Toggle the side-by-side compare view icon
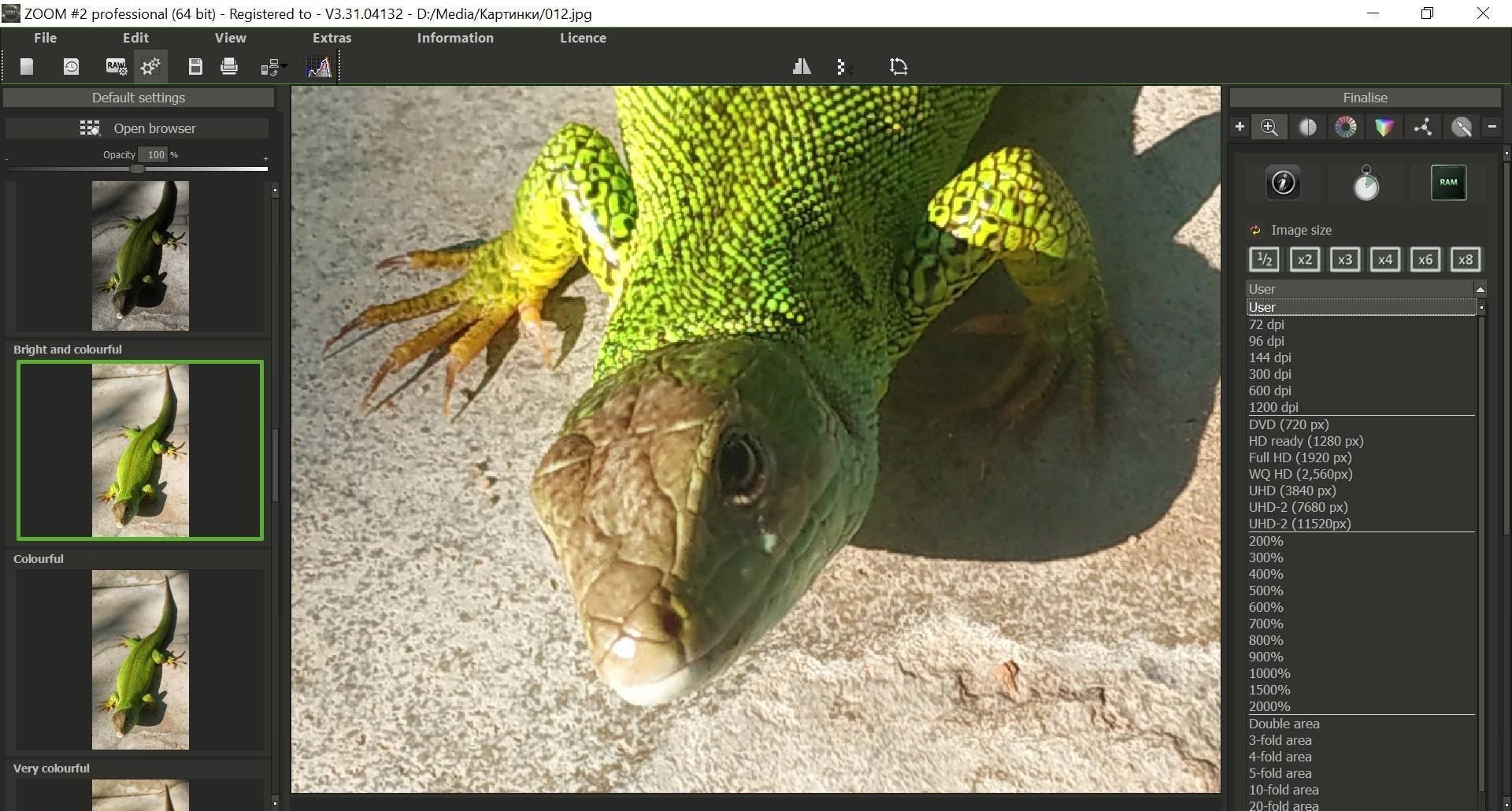 click(802, 67)
